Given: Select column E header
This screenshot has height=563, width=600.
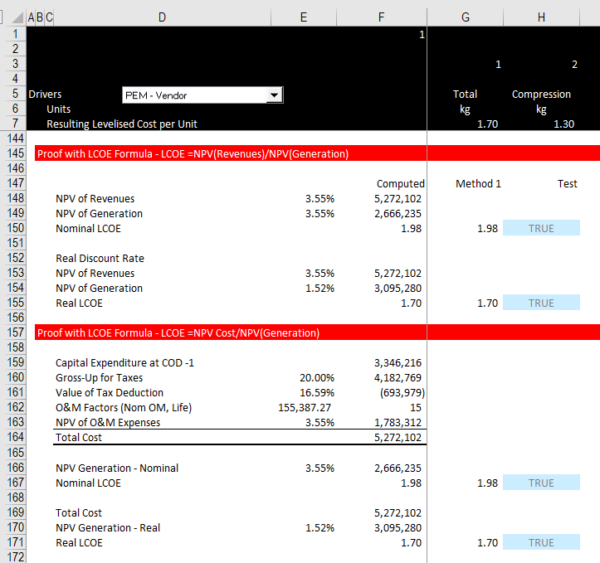Looking at the screenshot, I should pyautogui.click(x=304, y=17).
